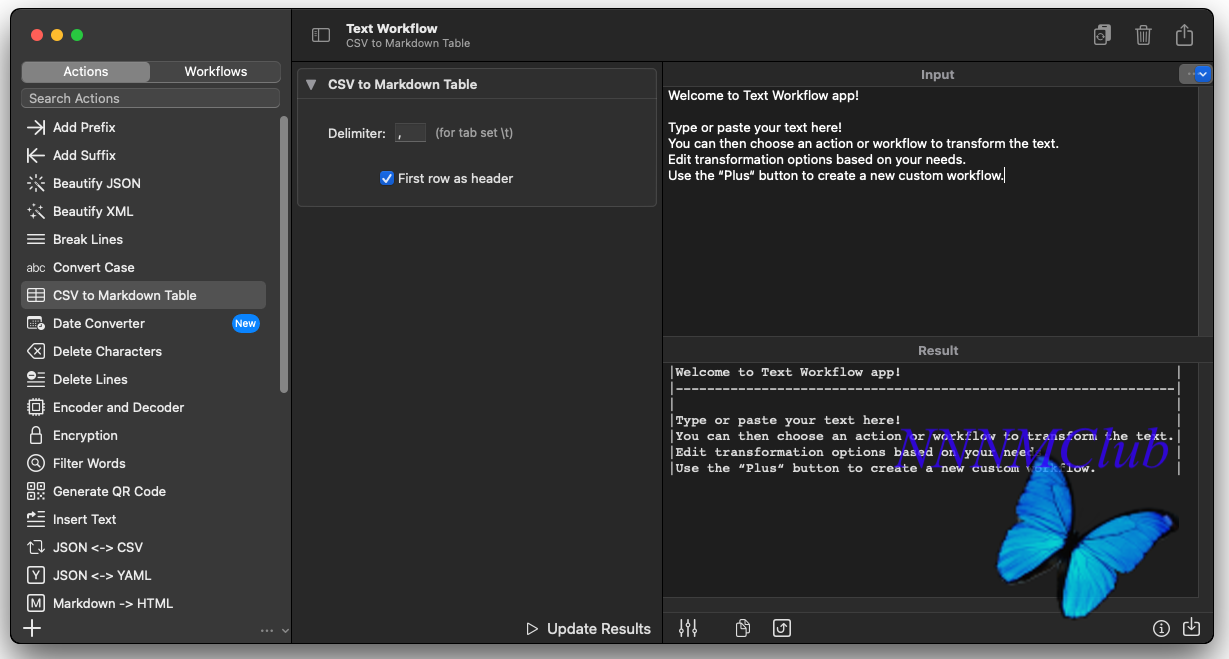The image size is (1229, 659).
Task: Select the Break Lines action
Action: click(144, 239)
